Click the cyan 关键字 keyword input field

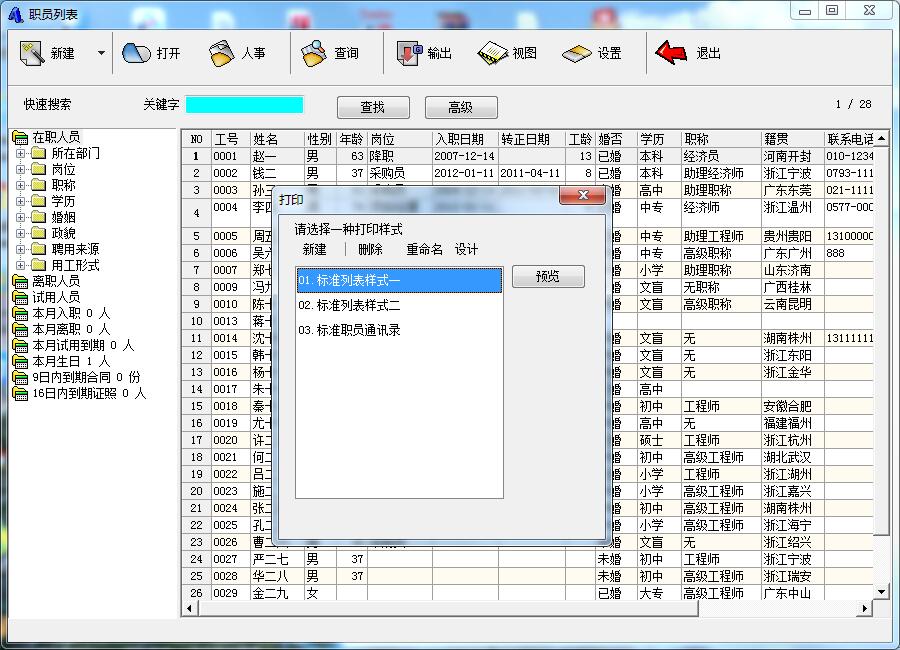point(245,105)
